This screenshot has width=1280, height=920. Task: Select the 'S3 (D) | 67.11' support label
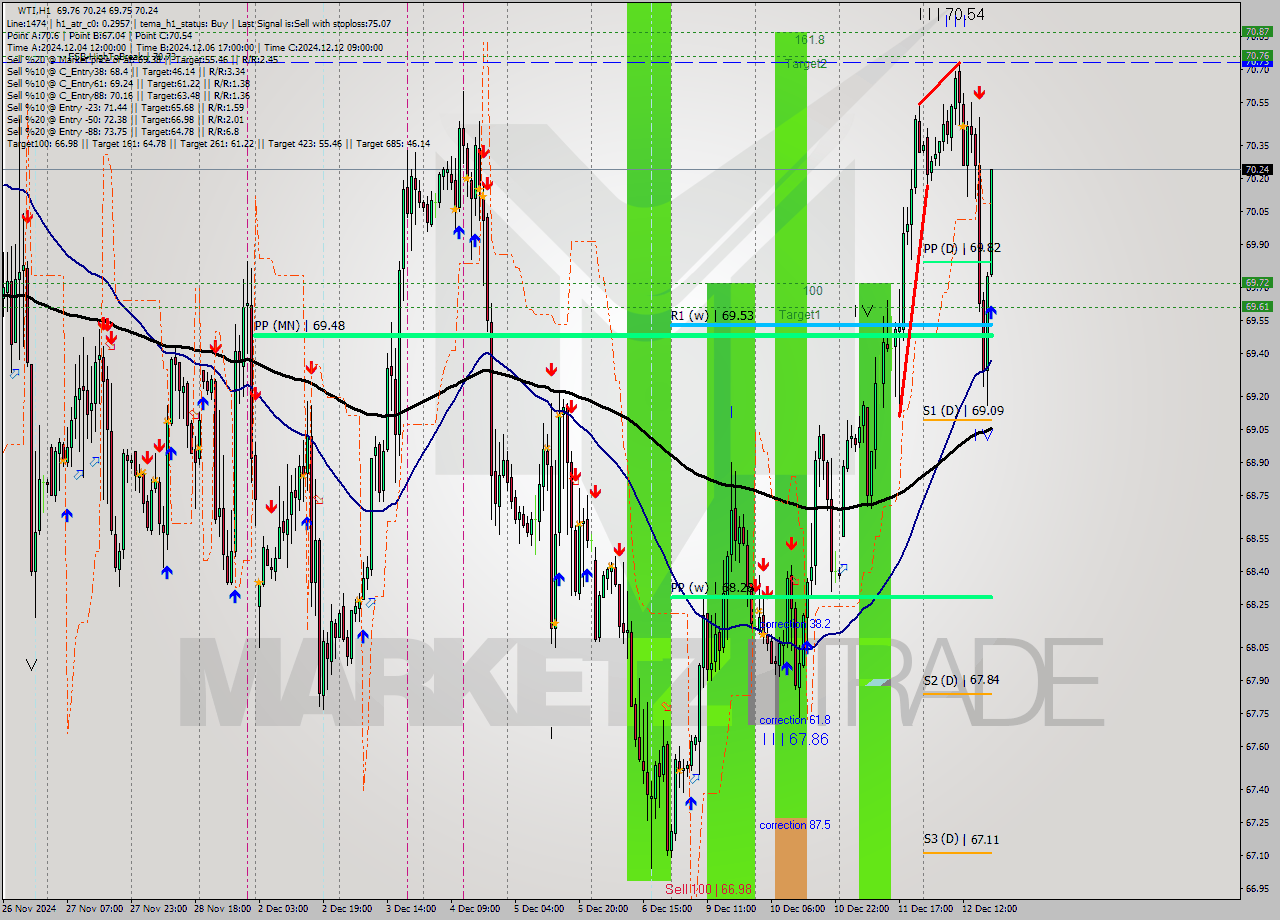(961, 839)
